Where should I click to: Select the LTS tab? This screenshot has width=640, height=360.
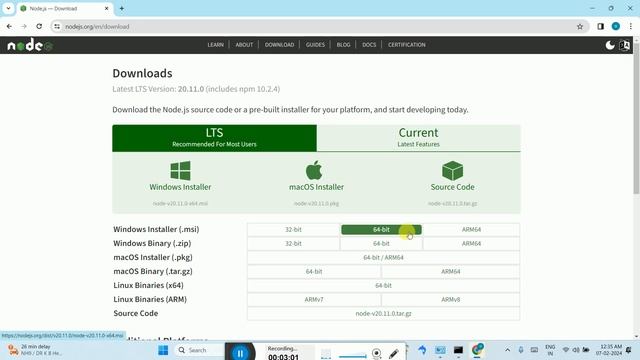(x=214, y=138)
